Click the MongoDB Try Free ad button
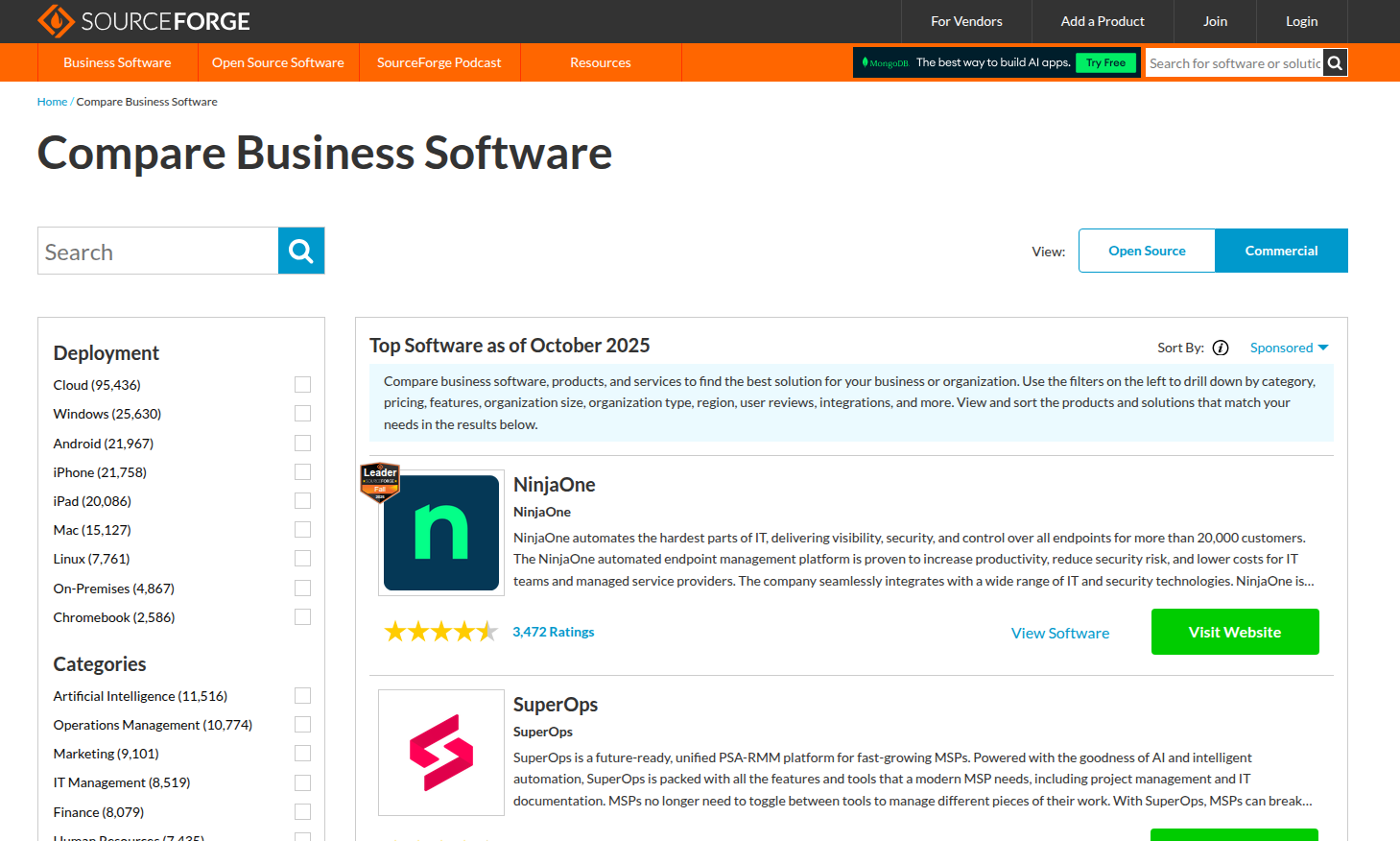 [1105, 63]
